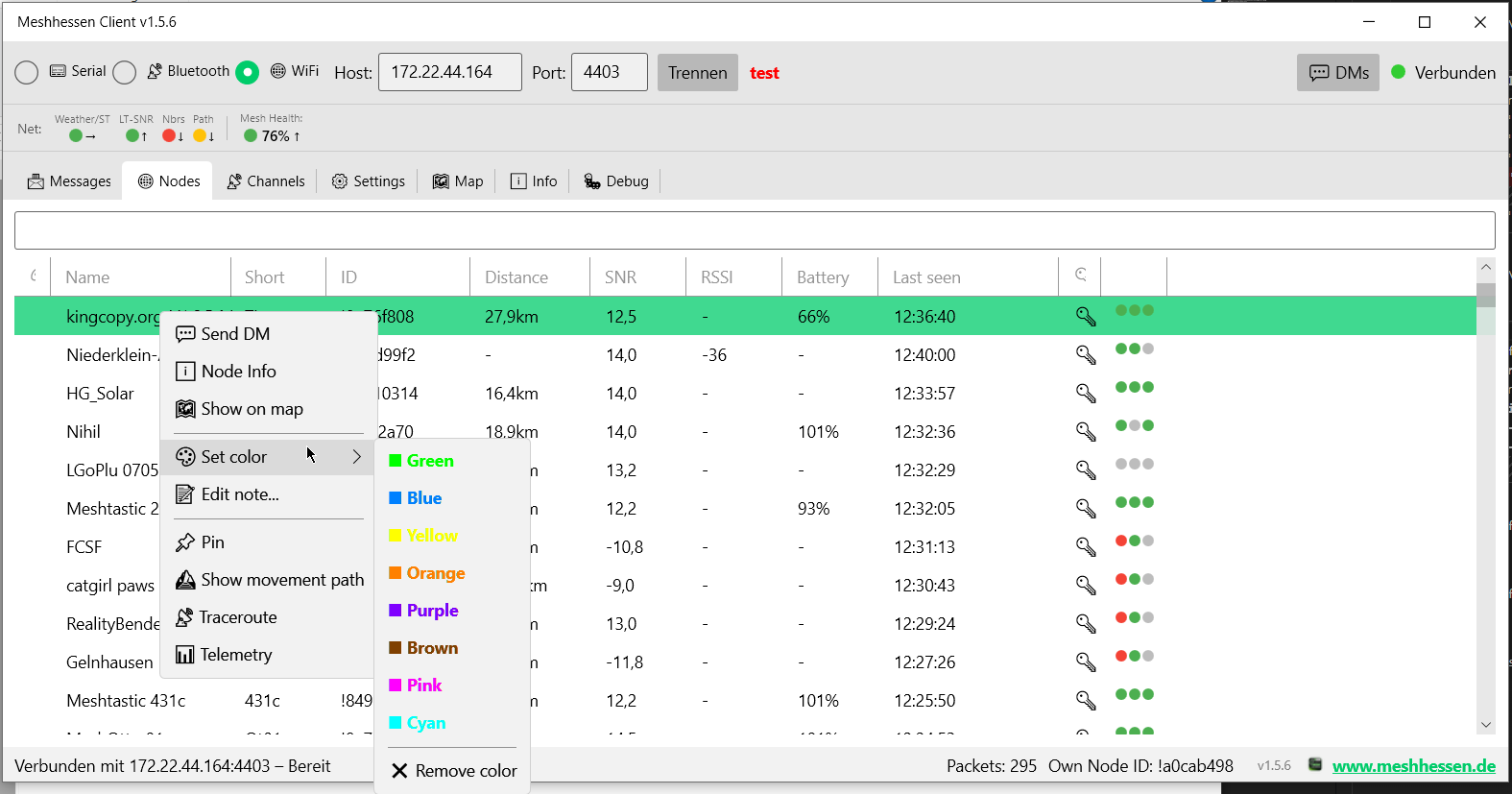This screenshot has width=1512, height=794.
Task: Open the Info tab
Action: tap(534, 181)
